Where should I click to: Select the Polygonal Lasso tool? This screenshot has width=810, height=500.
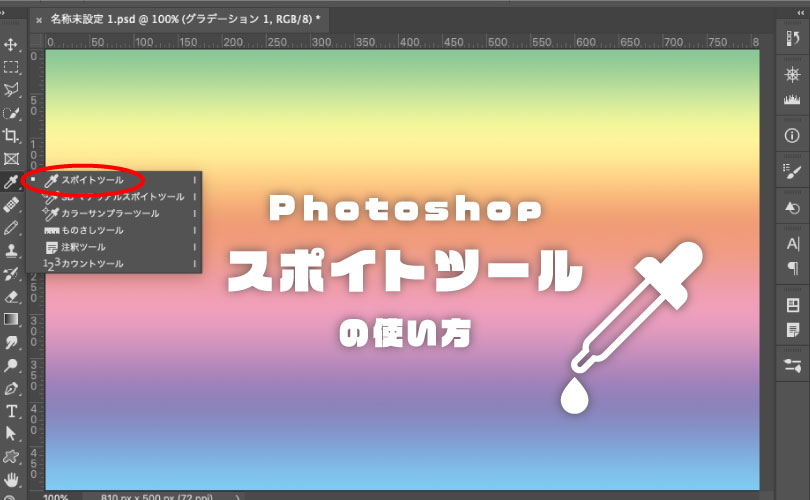[11, 90]
